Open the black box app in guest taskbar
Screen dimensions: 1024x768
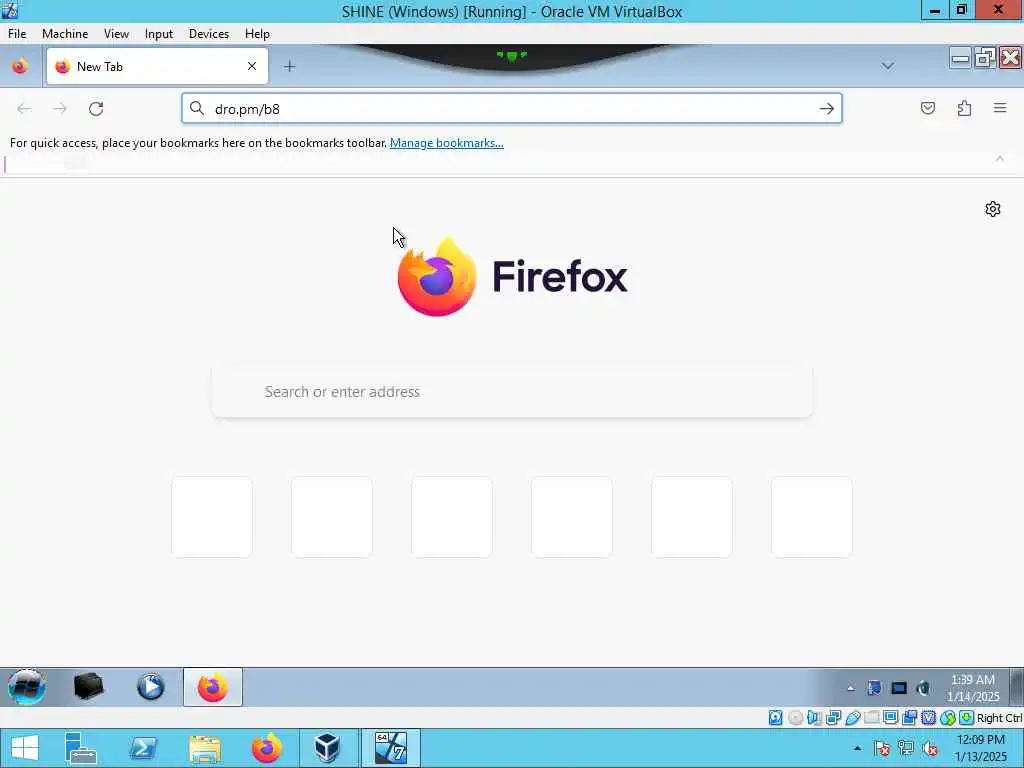pos(89,687)
